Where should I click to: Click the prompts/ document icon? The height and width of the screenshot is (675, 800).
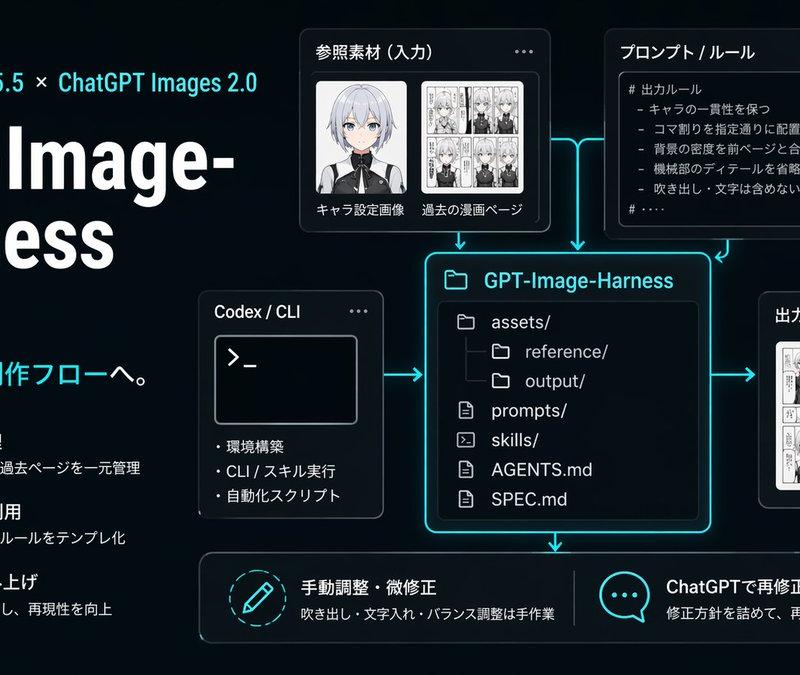(465, 410)
